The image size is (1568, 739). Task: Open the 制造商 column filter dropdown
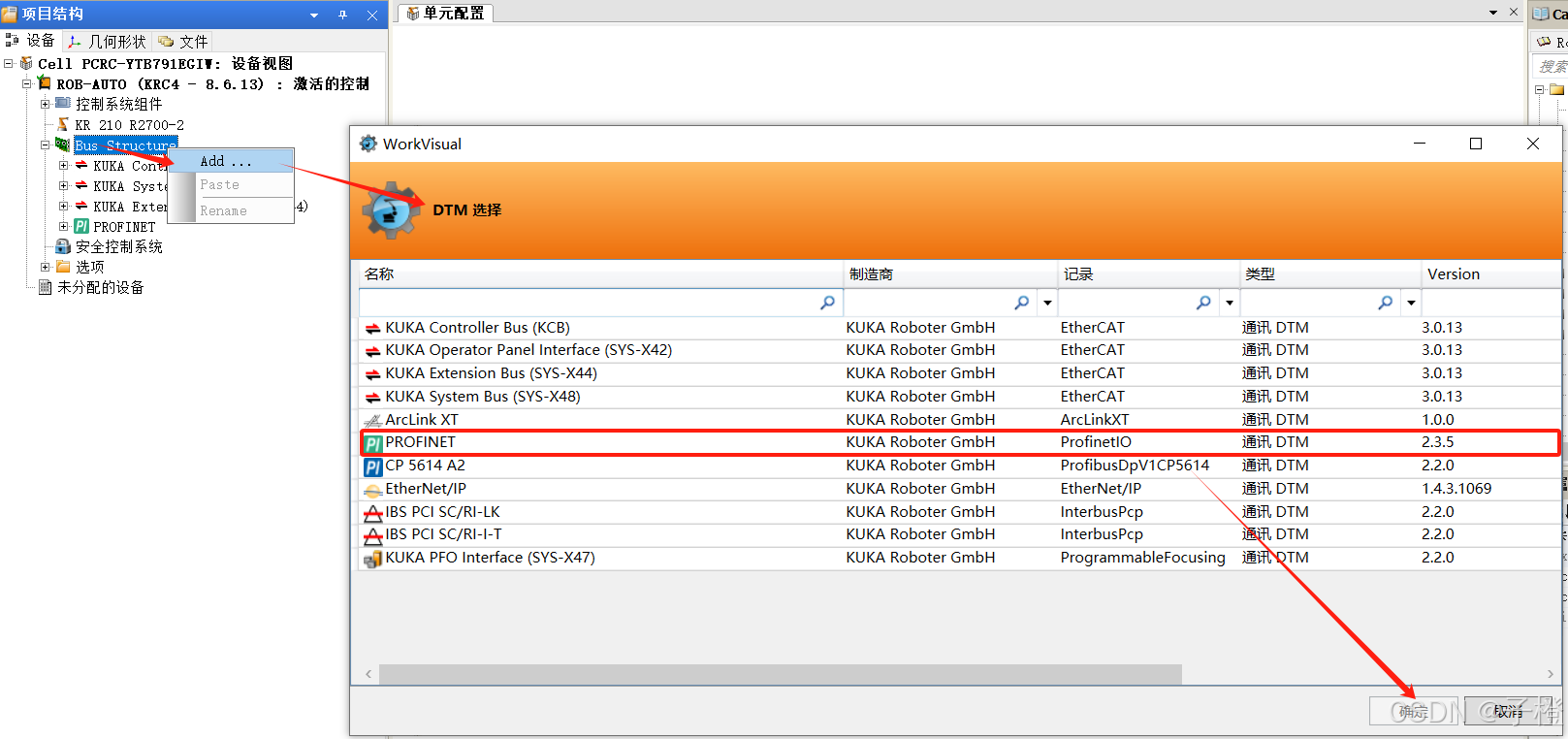1047,303
